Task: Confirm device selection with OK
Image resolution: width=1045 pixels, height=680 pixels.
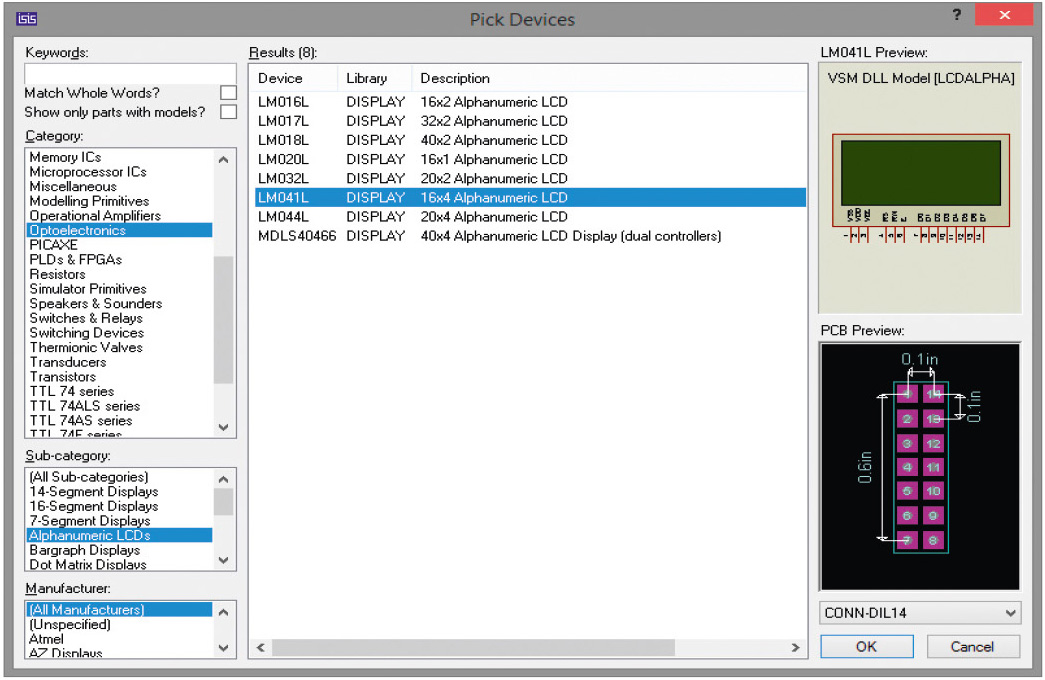Action: 866,646
